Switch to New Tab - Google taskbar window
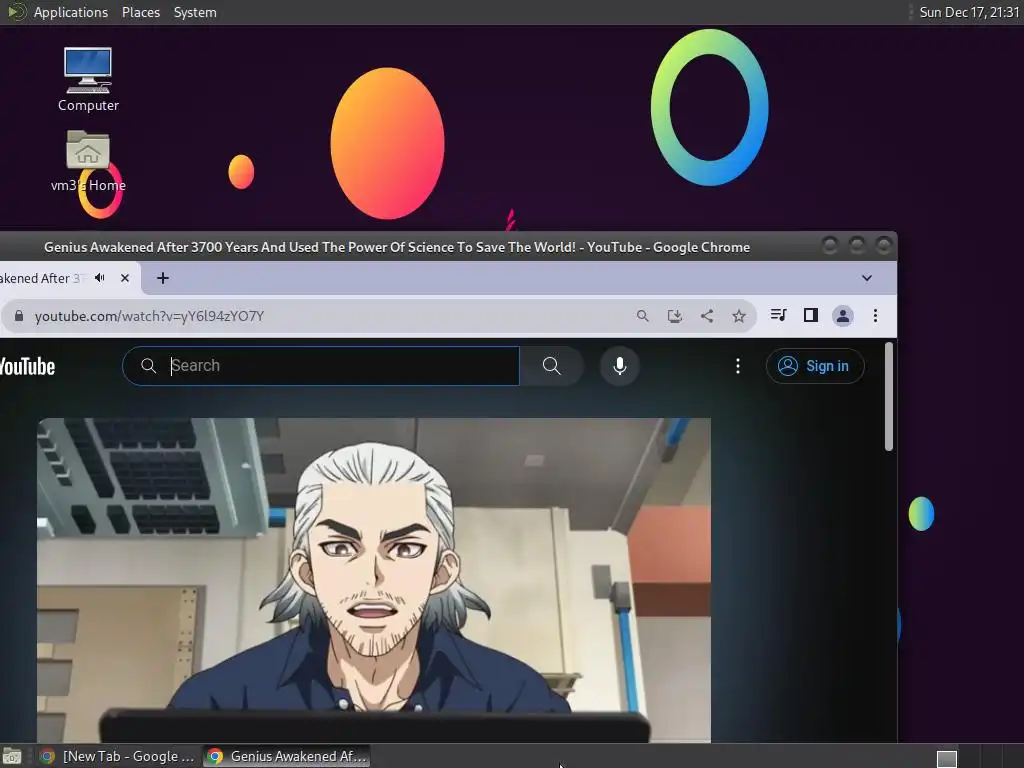The height and width of the screenshot is (768, 1024). 117,756
